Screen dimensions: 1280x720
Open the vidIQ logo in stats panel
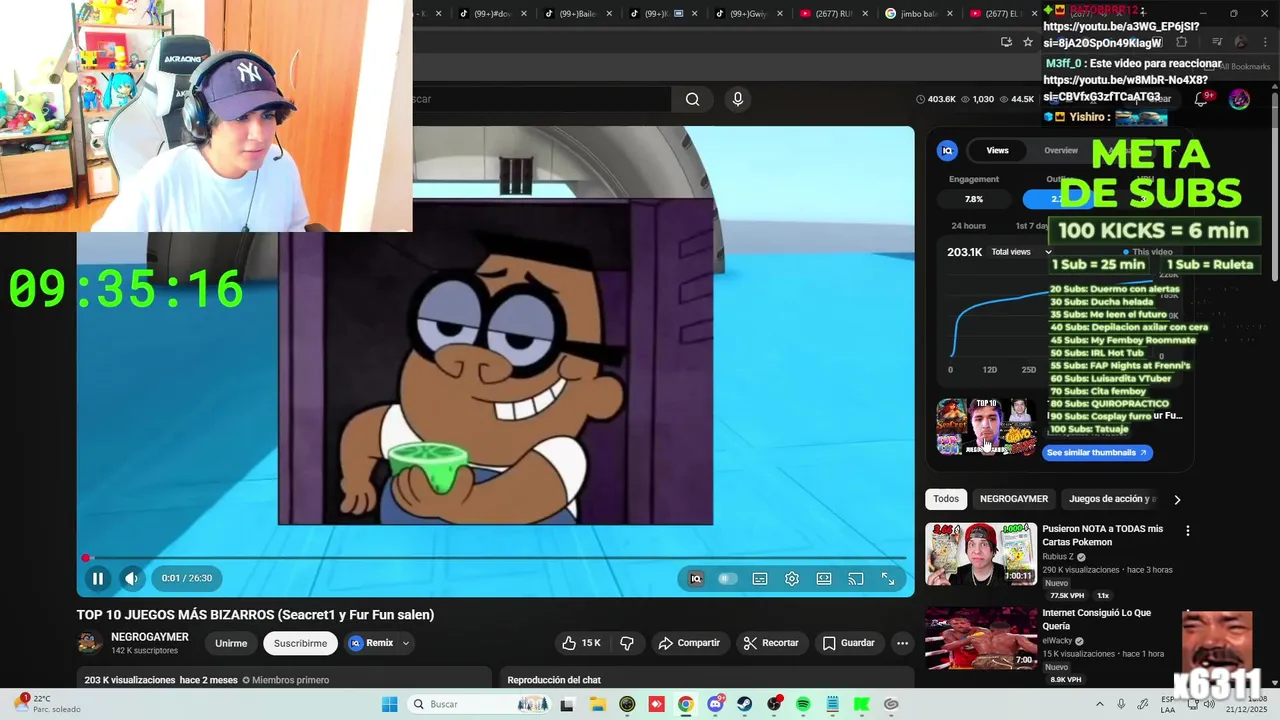947,150
